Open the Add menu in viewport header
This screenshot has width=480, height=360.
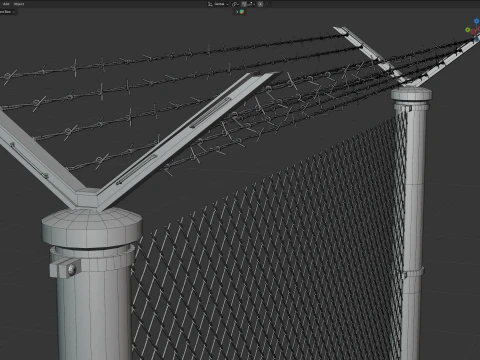(x=6, y=4)
